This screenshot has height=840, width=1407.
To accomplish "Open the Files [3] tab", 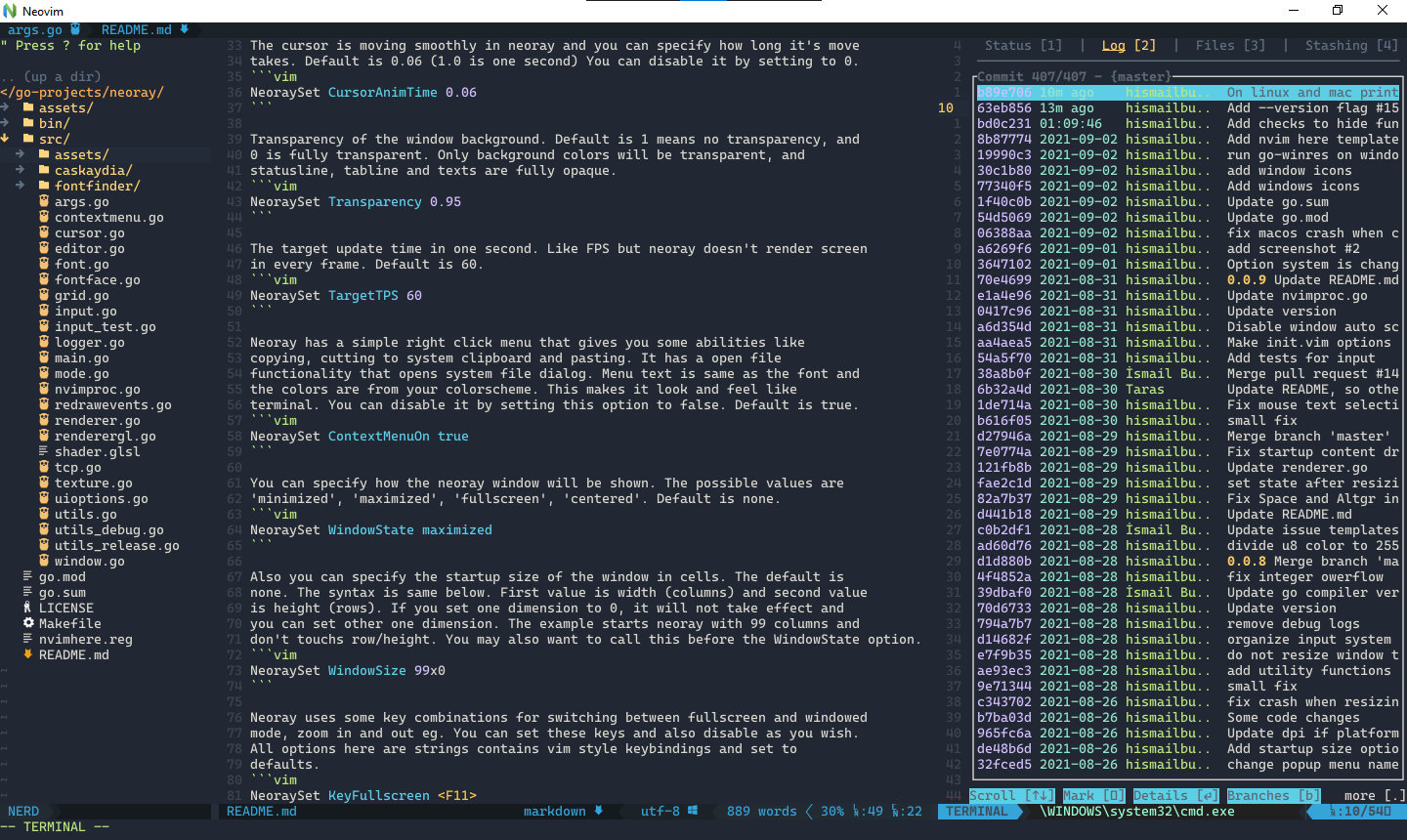I will [x=1231, y=45].
